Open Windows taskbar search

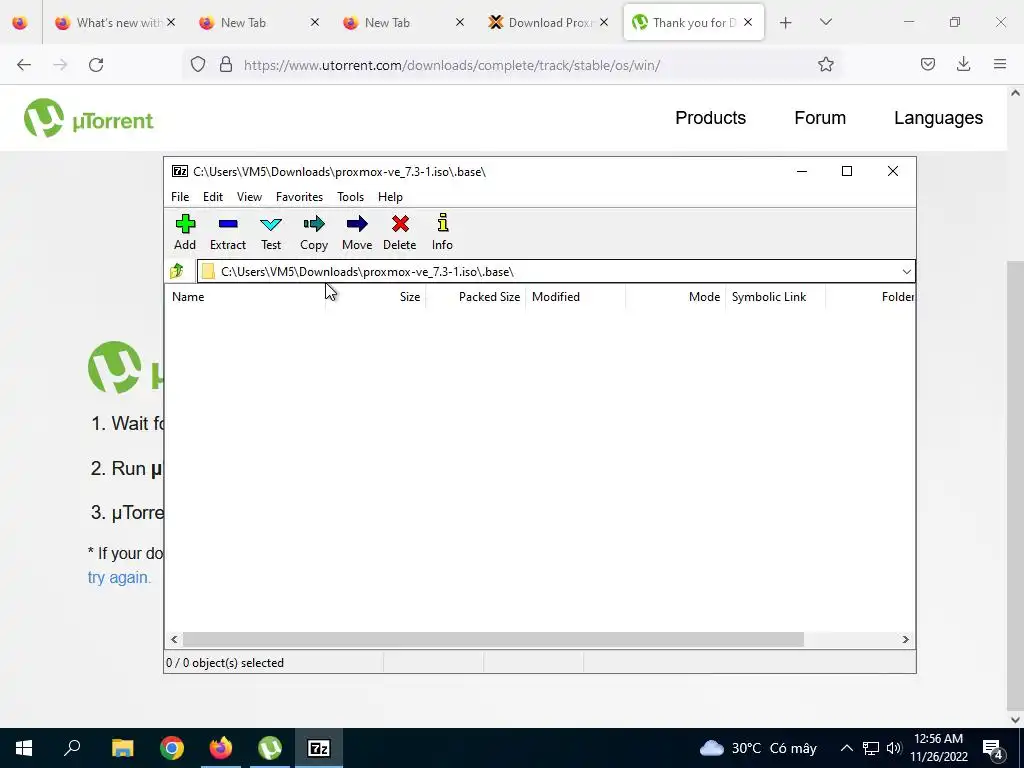coord(72,748)
